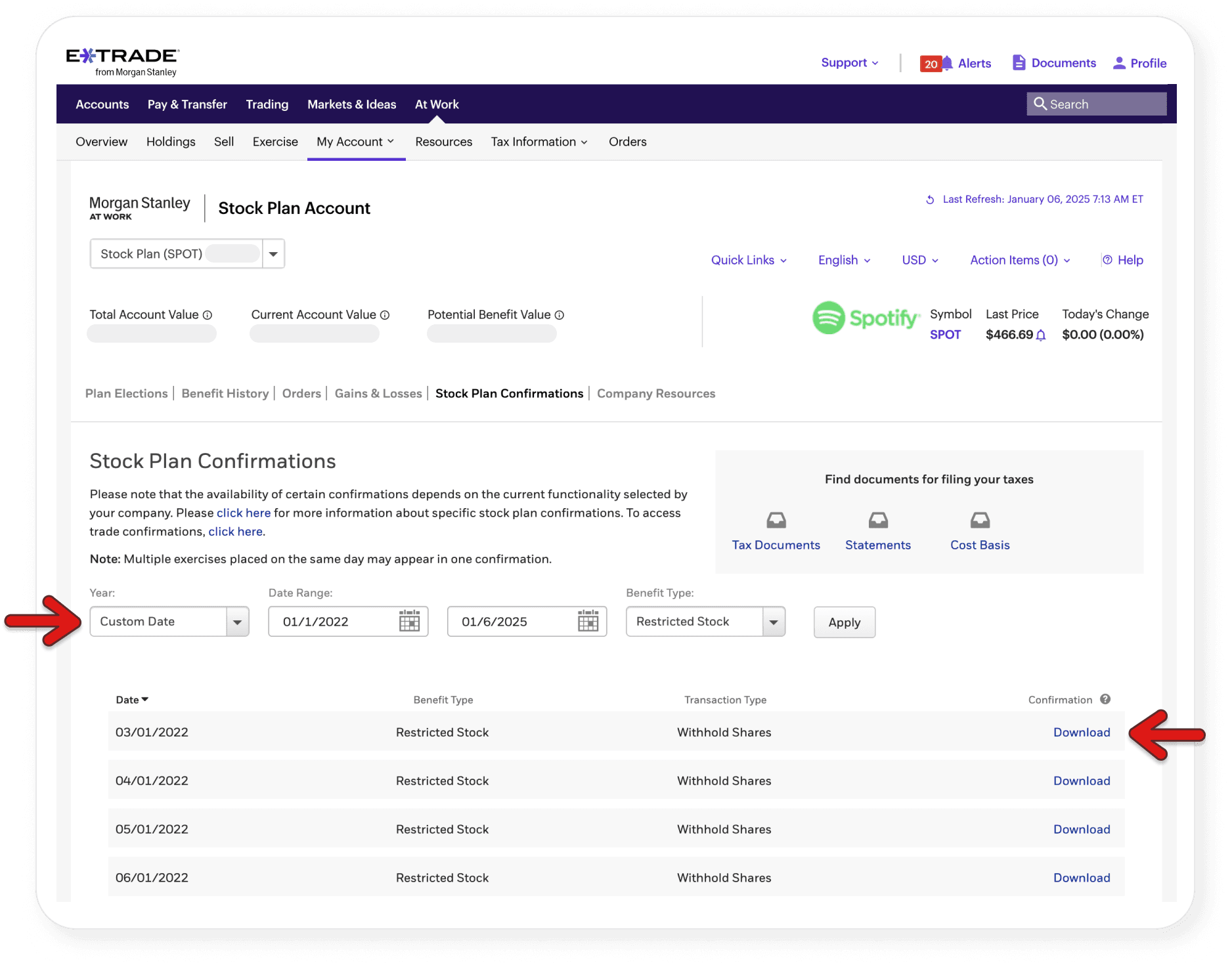Image resolution: width=1232 pixels, height=963 pixels.
Task: Open the Accounts main menu
Action: tap(102, 104)
